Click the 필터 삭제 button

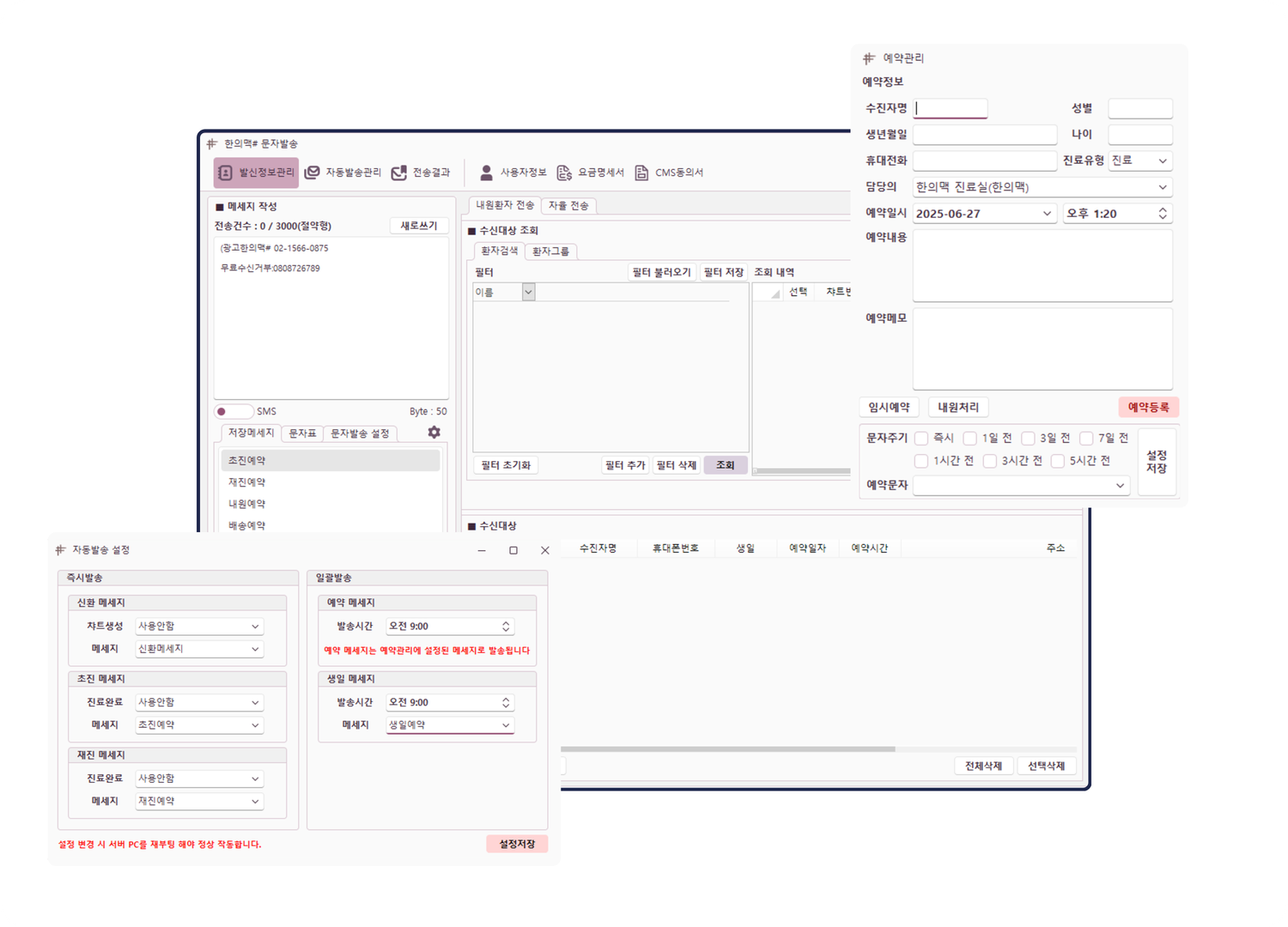point(677,465)
